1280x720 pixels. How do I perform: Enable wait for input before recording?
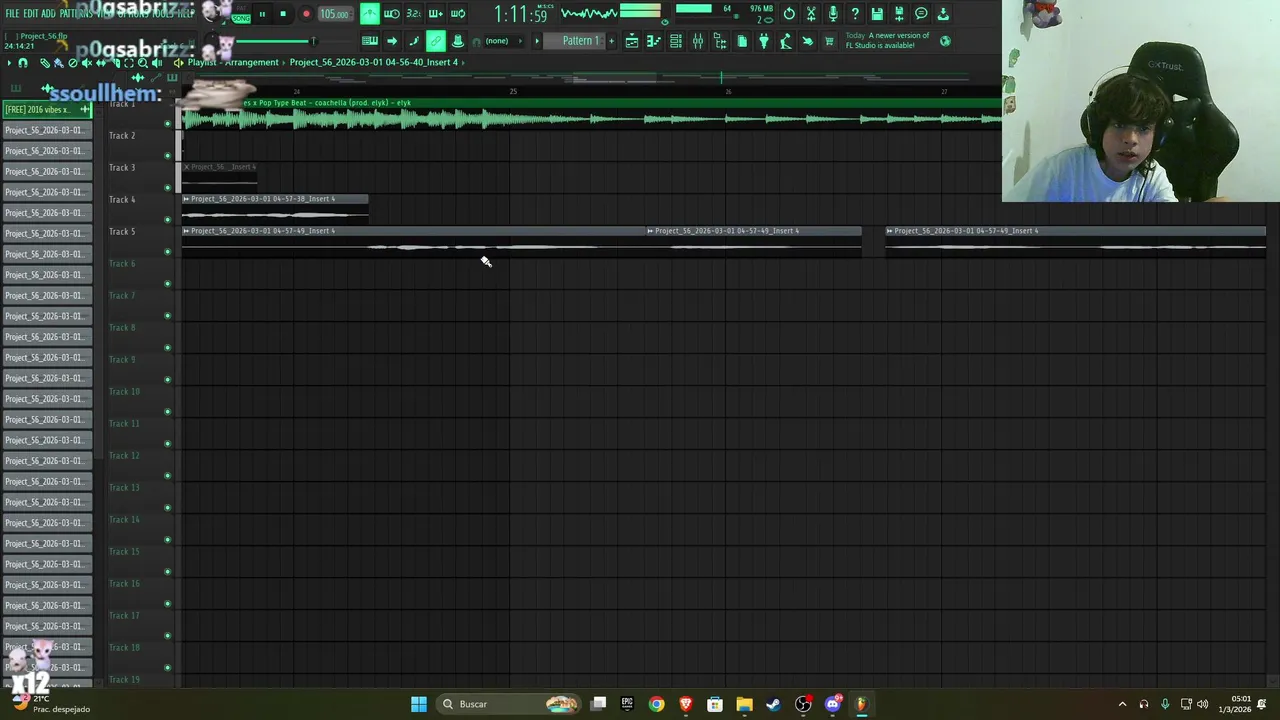point(392,14)
